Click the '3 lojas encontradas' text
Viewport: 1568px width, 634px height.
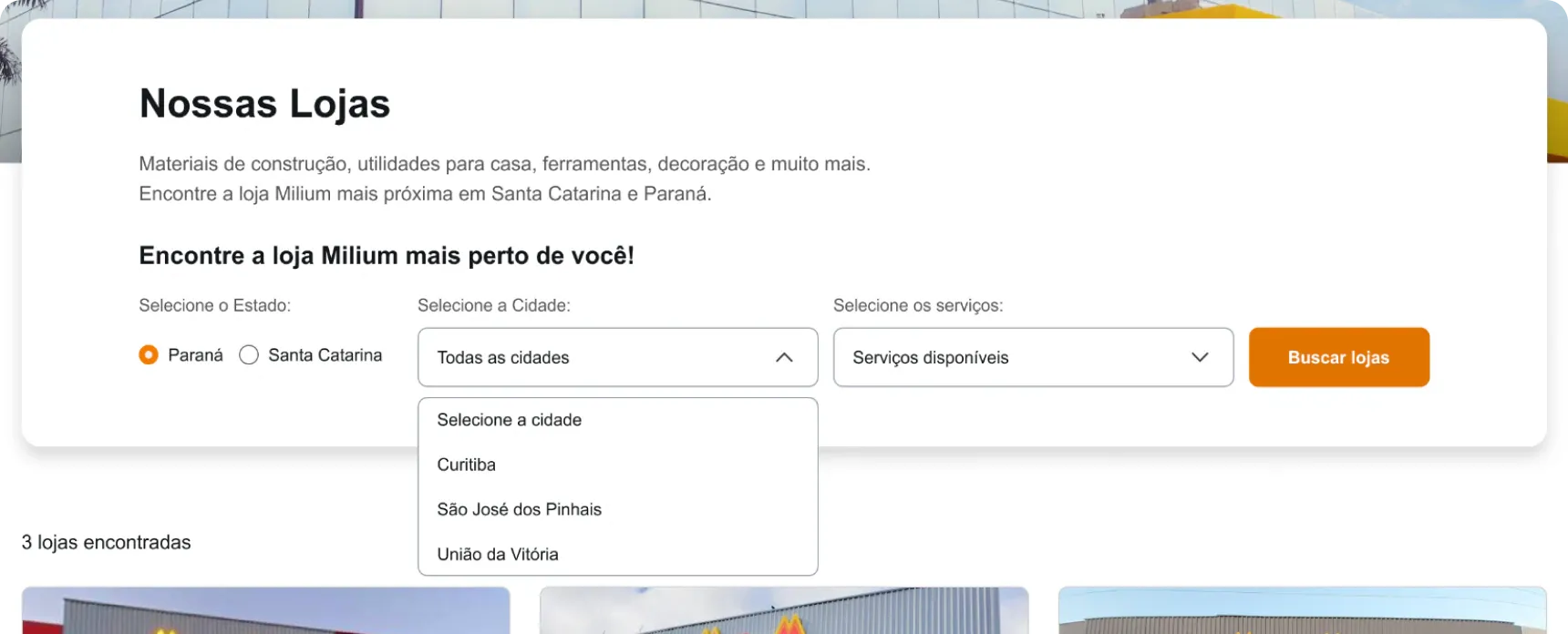pos(106,542)
